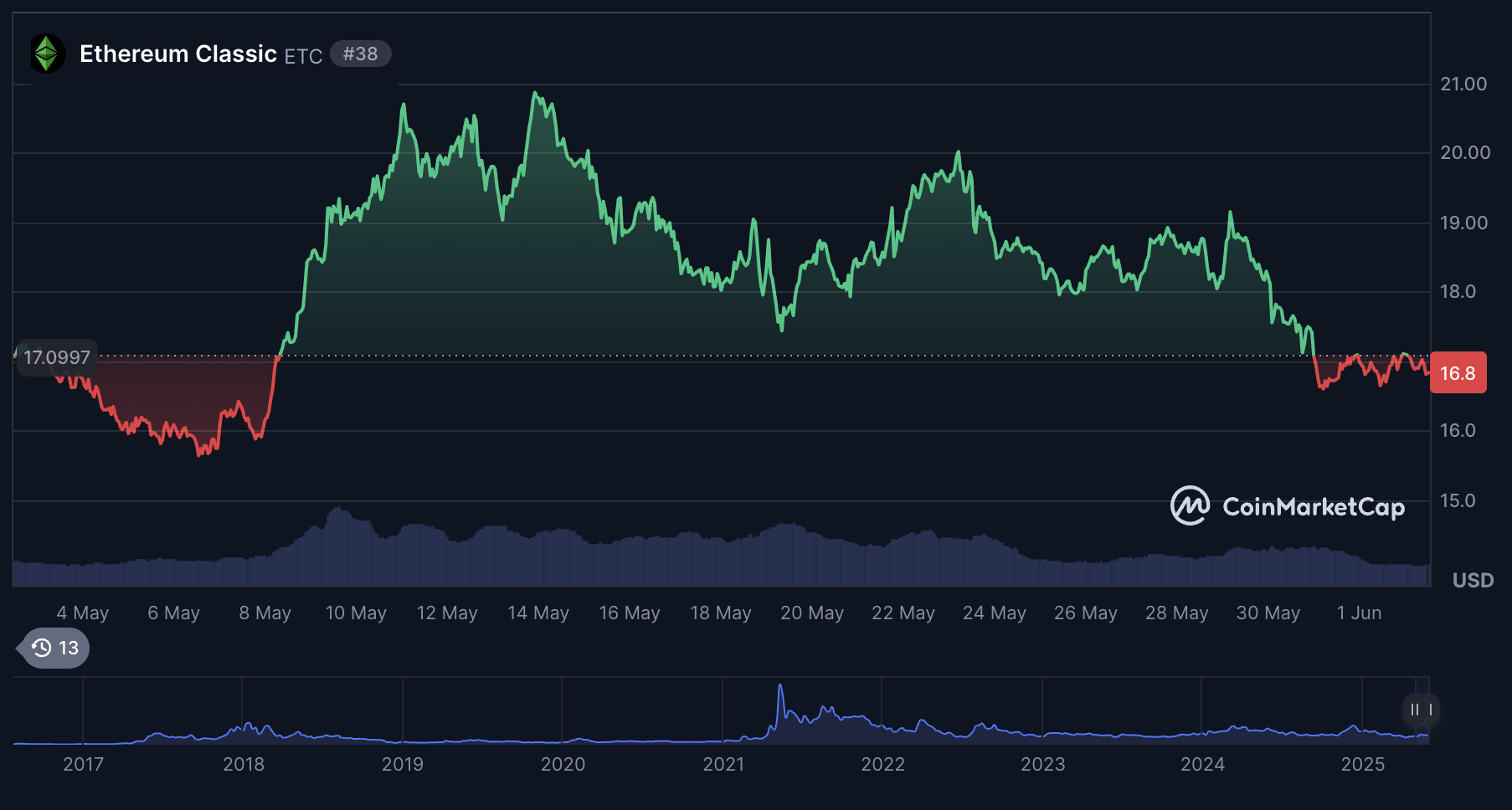Viewport: 1512px width, 810px height.
Task: Click the 16 May date label
Action: [630, 613]
